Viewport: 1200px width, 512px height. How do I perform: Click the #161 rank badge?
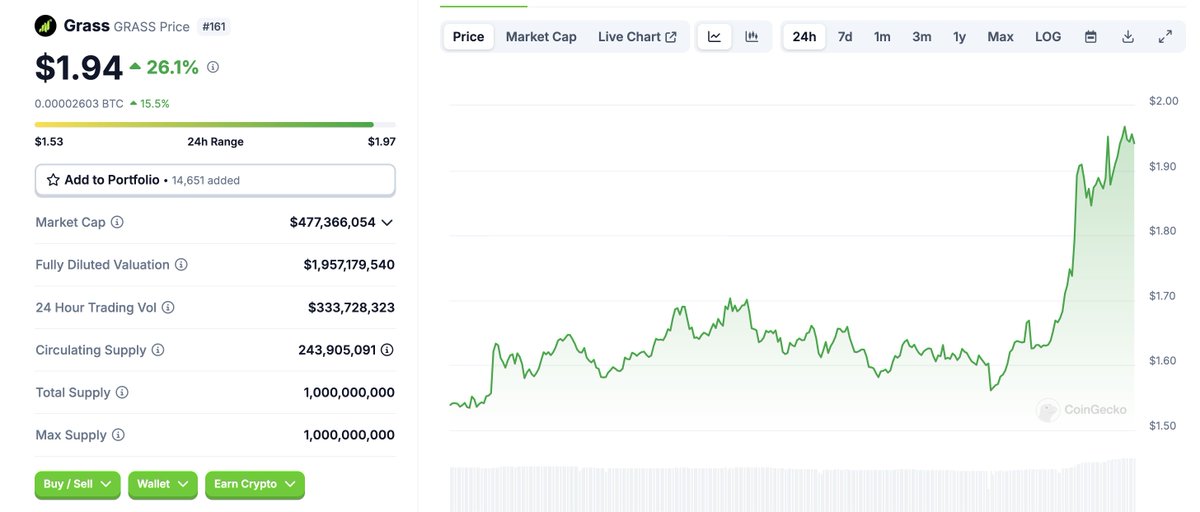214,26
